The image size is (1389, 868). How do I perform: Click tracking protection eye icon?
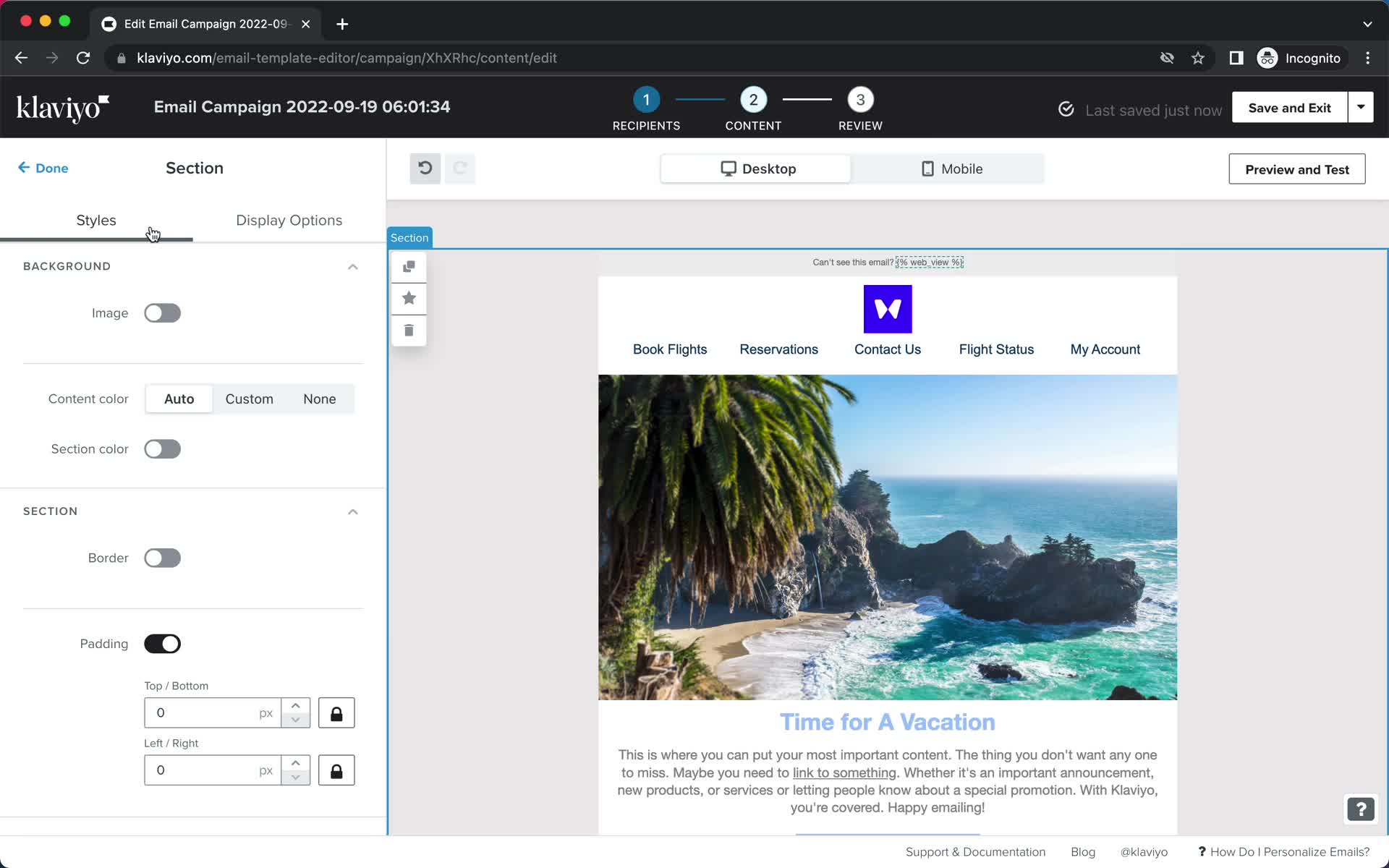point(1167,58)
